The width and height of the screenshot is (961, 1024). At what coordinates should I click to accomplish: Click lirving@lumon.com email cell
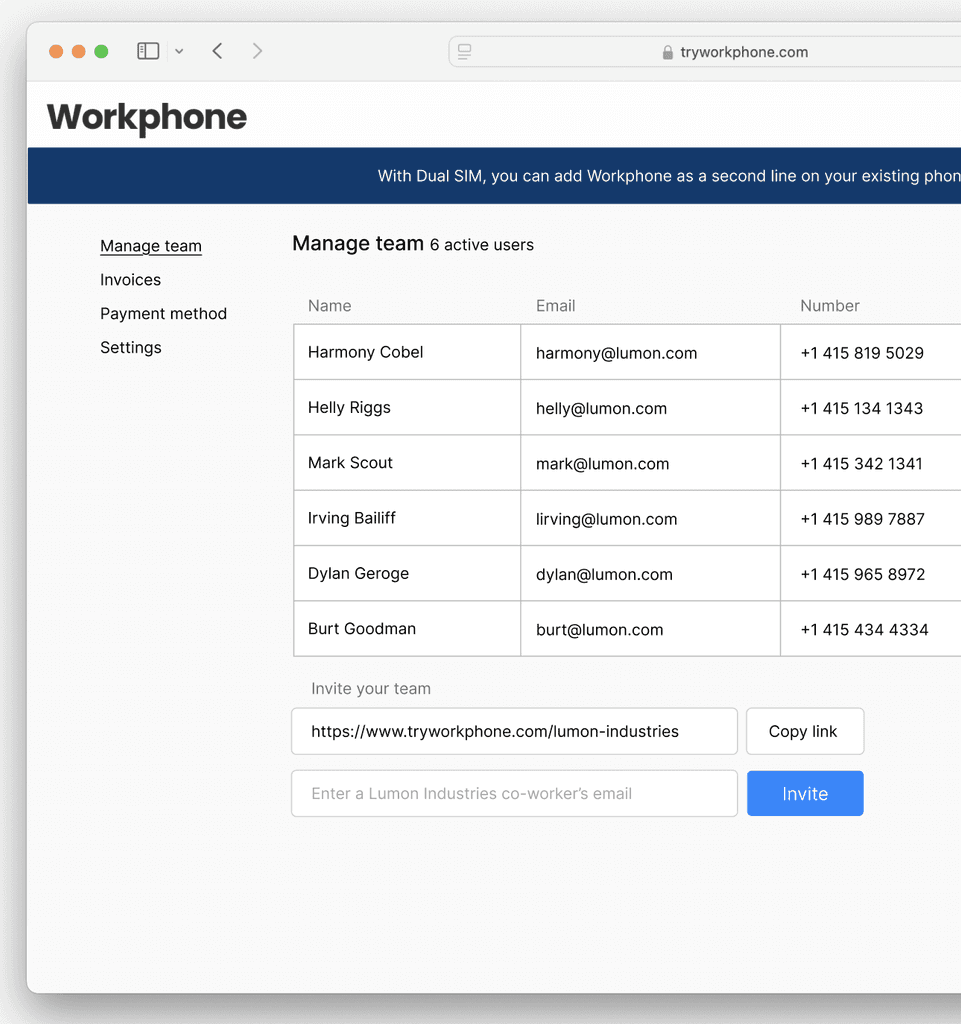tap(650, 519)
